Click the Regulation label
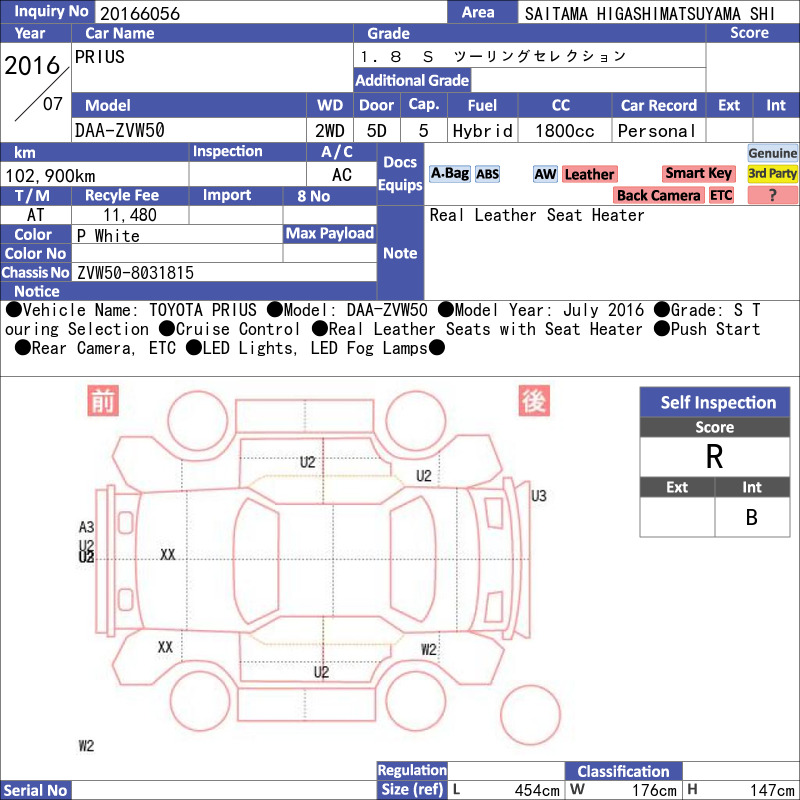 [412, 770]
